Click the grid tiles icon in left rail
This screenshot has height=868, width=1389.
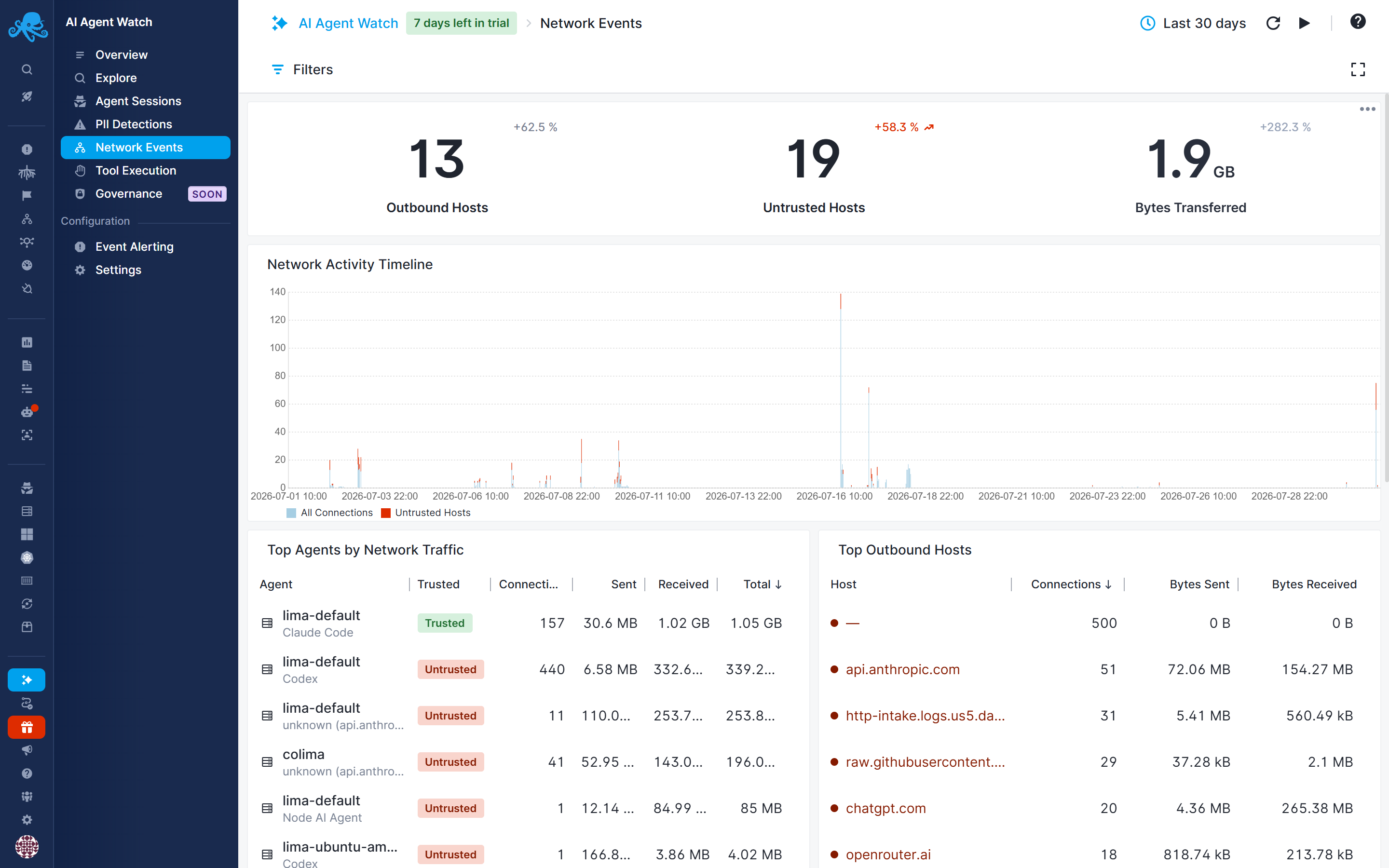[x=27, y=534]
